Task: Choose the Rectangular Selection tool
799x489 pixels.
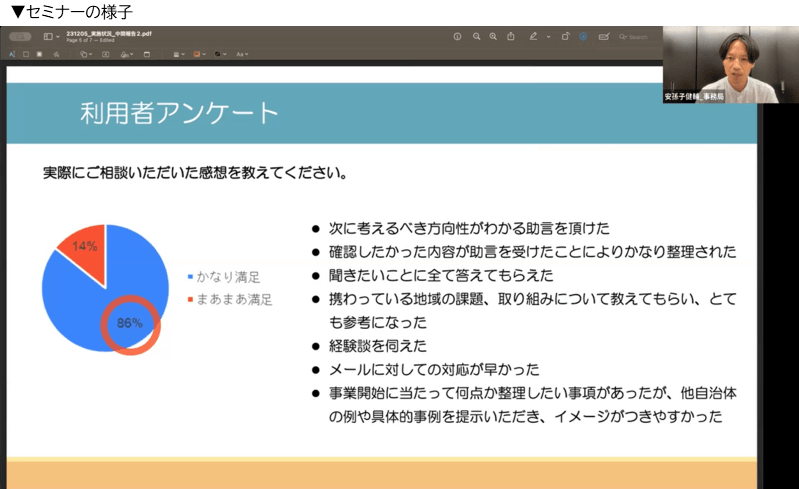Action: tap(25, 54)
